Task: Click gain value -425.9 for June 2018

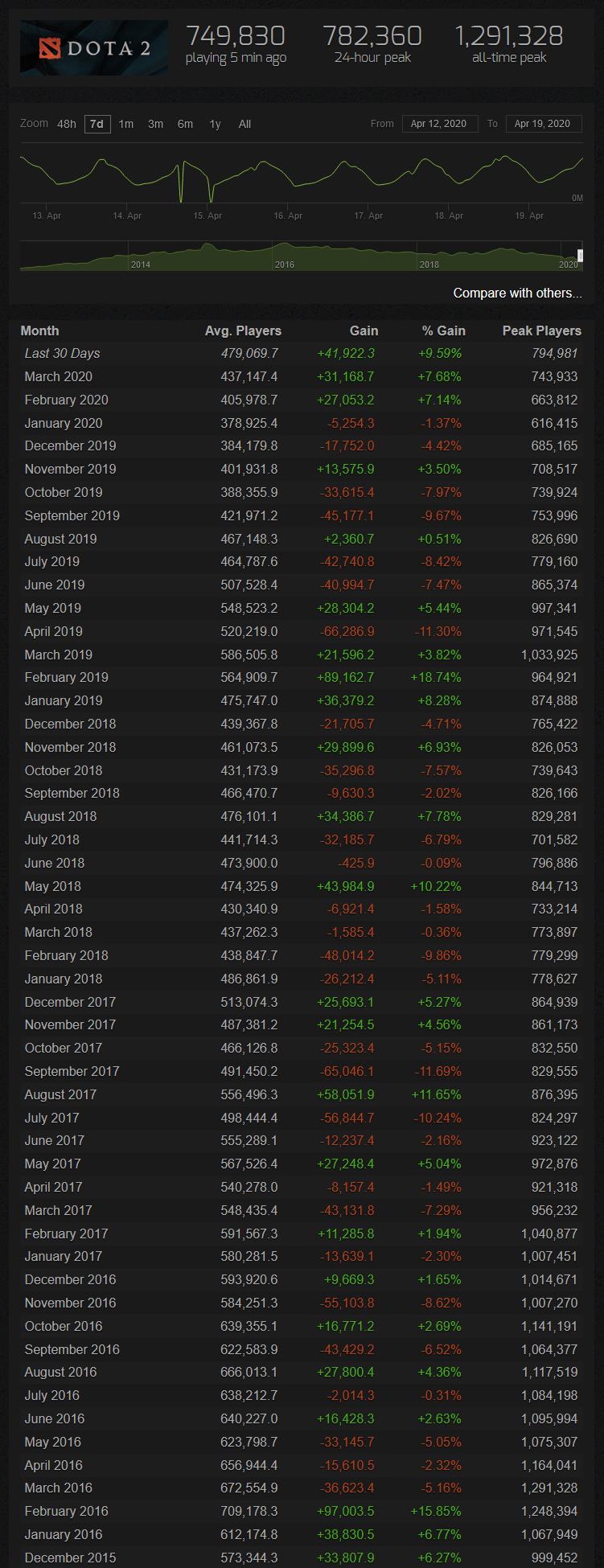Action: [x=356, y=863]
